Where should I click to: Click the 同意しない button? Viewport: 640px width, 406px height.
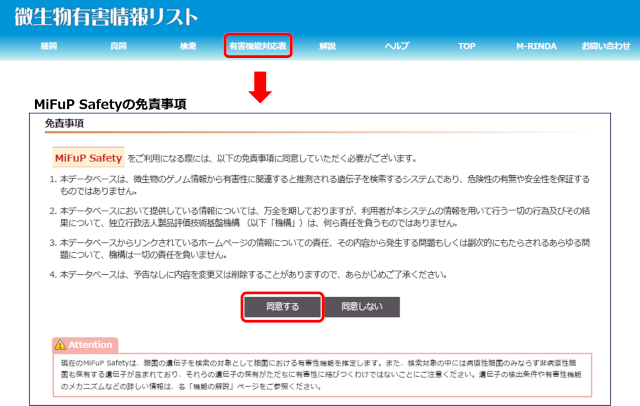[x=362, y=307]
